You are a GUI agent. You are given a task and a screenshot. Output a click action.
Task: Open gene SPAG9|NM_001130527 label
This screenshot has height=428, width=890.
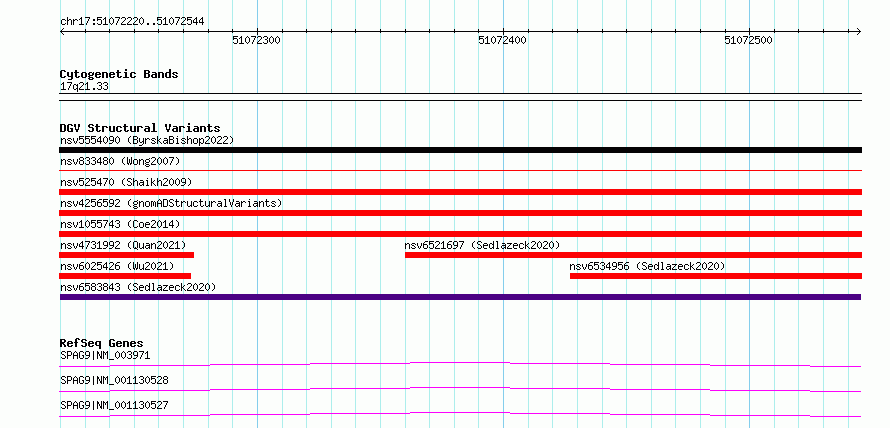114,405
